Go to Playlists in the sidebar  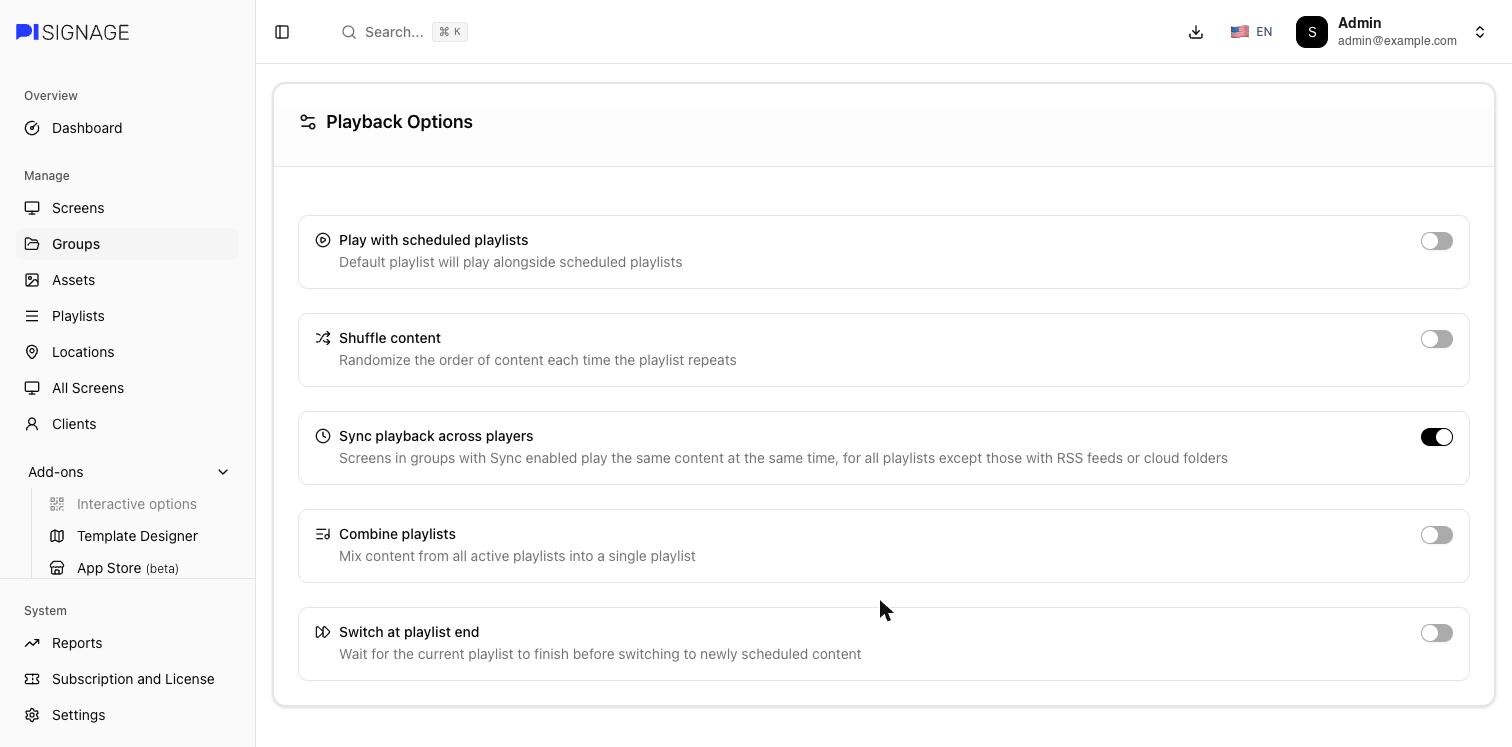point(127,316)
